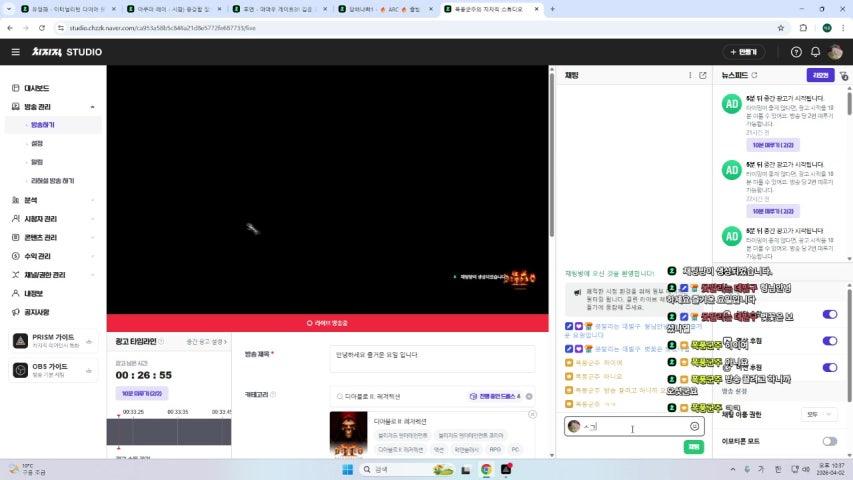Click the scrollbar in the 뉴스피드 panel
This screenshot has width=853, height=480.
(x=849, y=103)
